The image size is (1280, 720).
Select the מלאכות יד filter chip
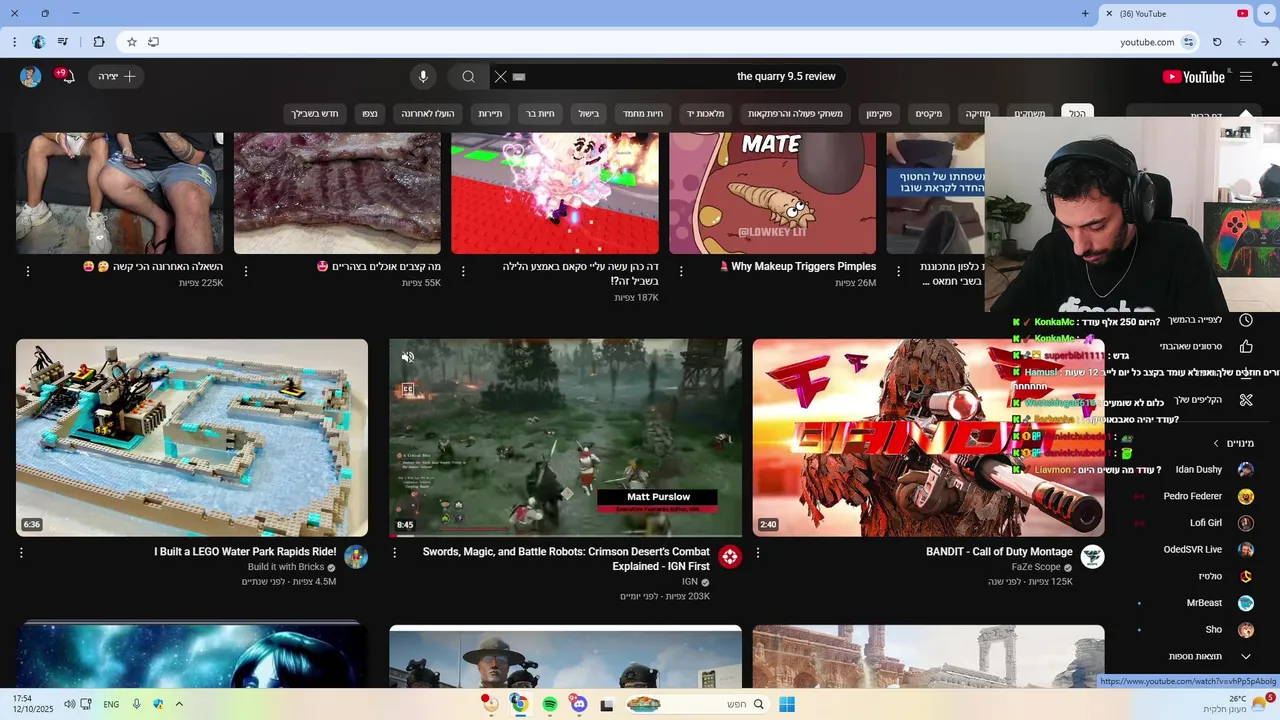(706, 114)
